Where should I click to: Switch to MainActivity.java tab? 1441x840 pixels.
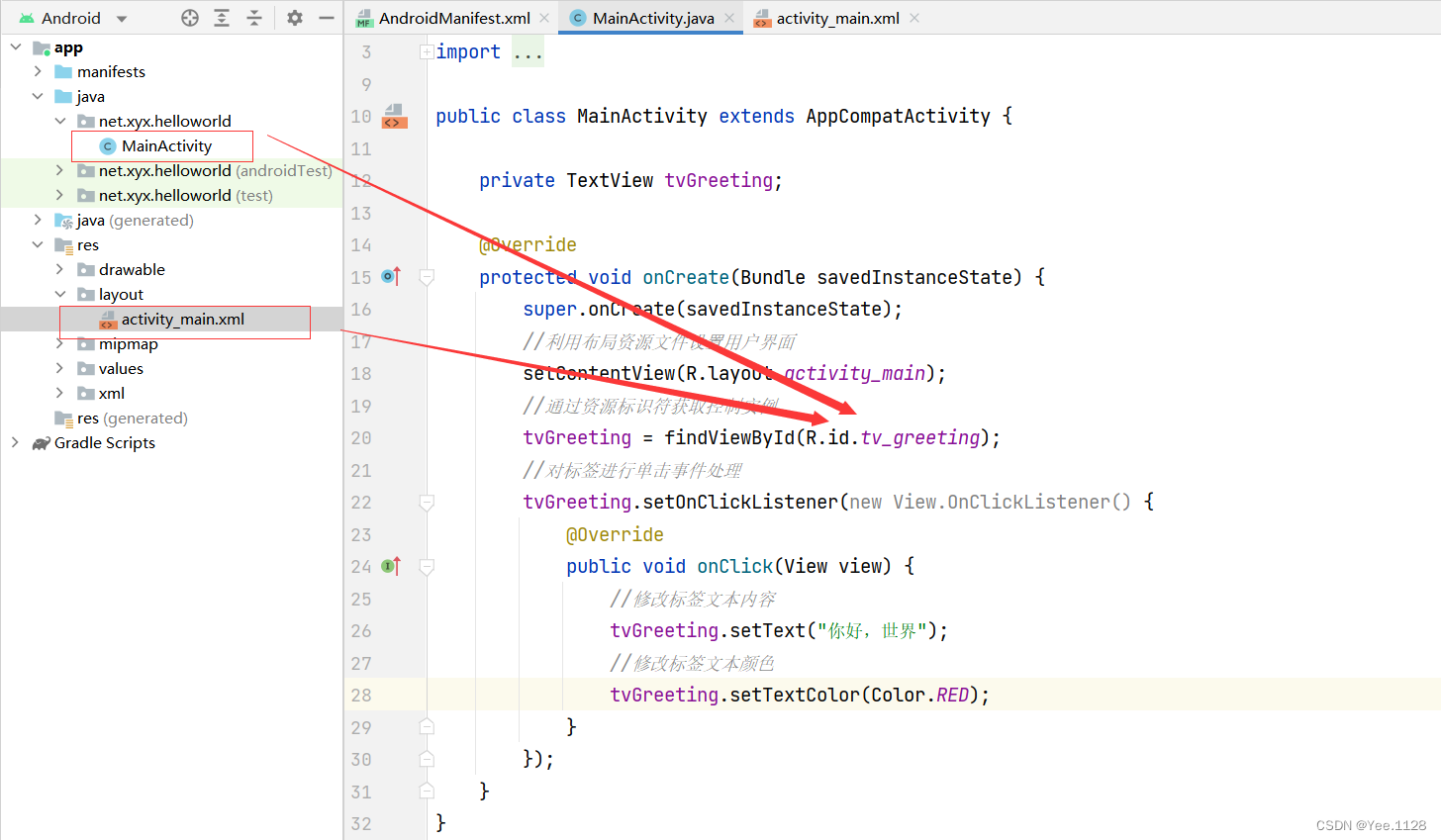tap(653, 18)
